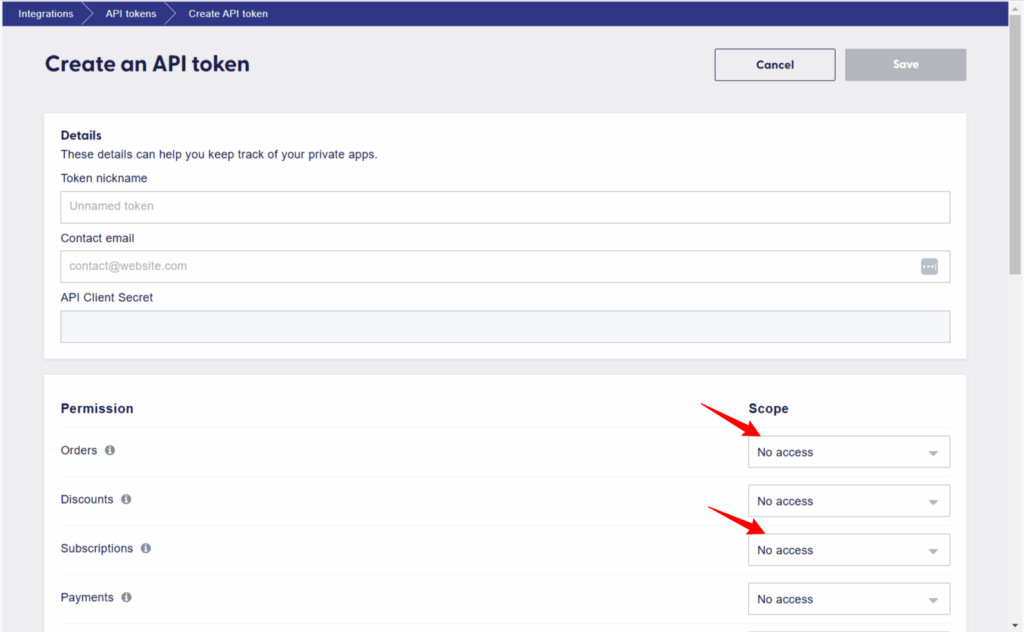1024x632 pixels.
Task: Open the Orders scope dropdown
Action: coord(848,451)
